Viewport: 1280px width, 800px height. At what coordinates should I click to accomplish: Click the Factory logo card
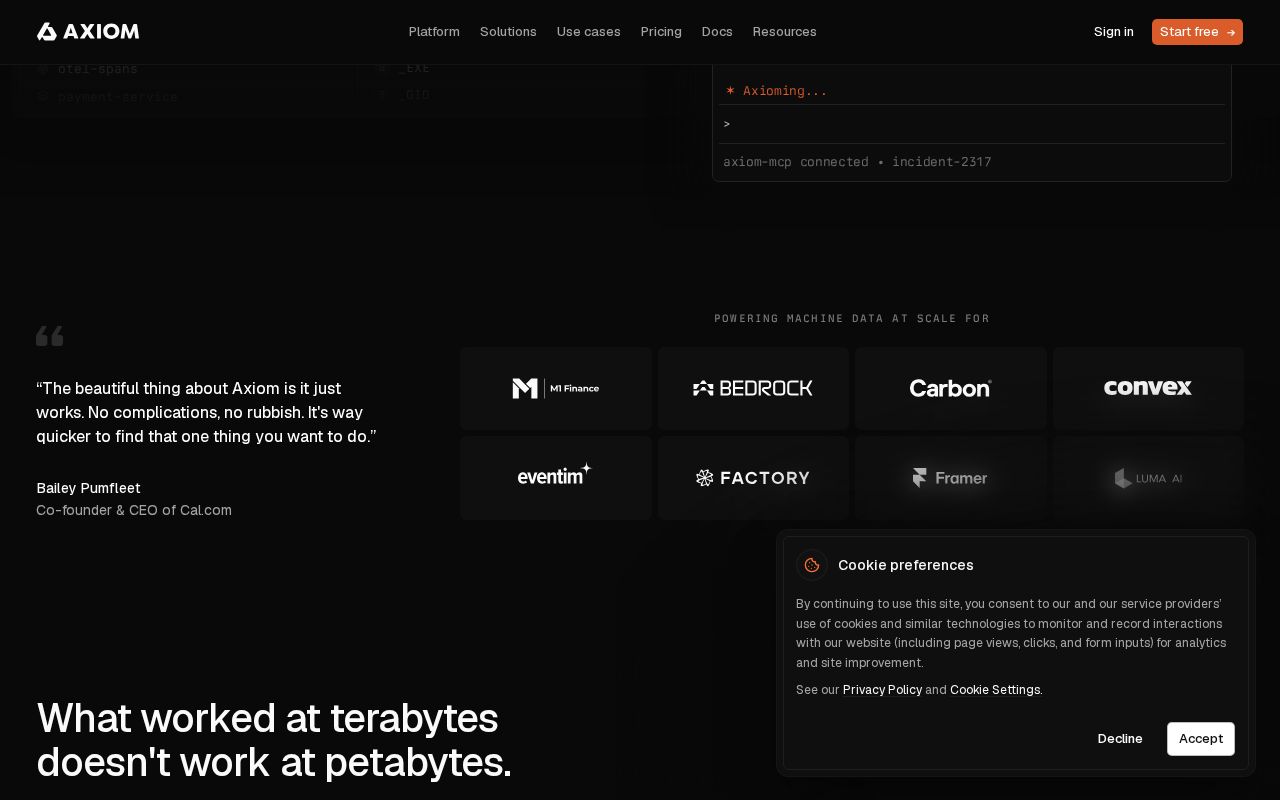coord(753,478)
